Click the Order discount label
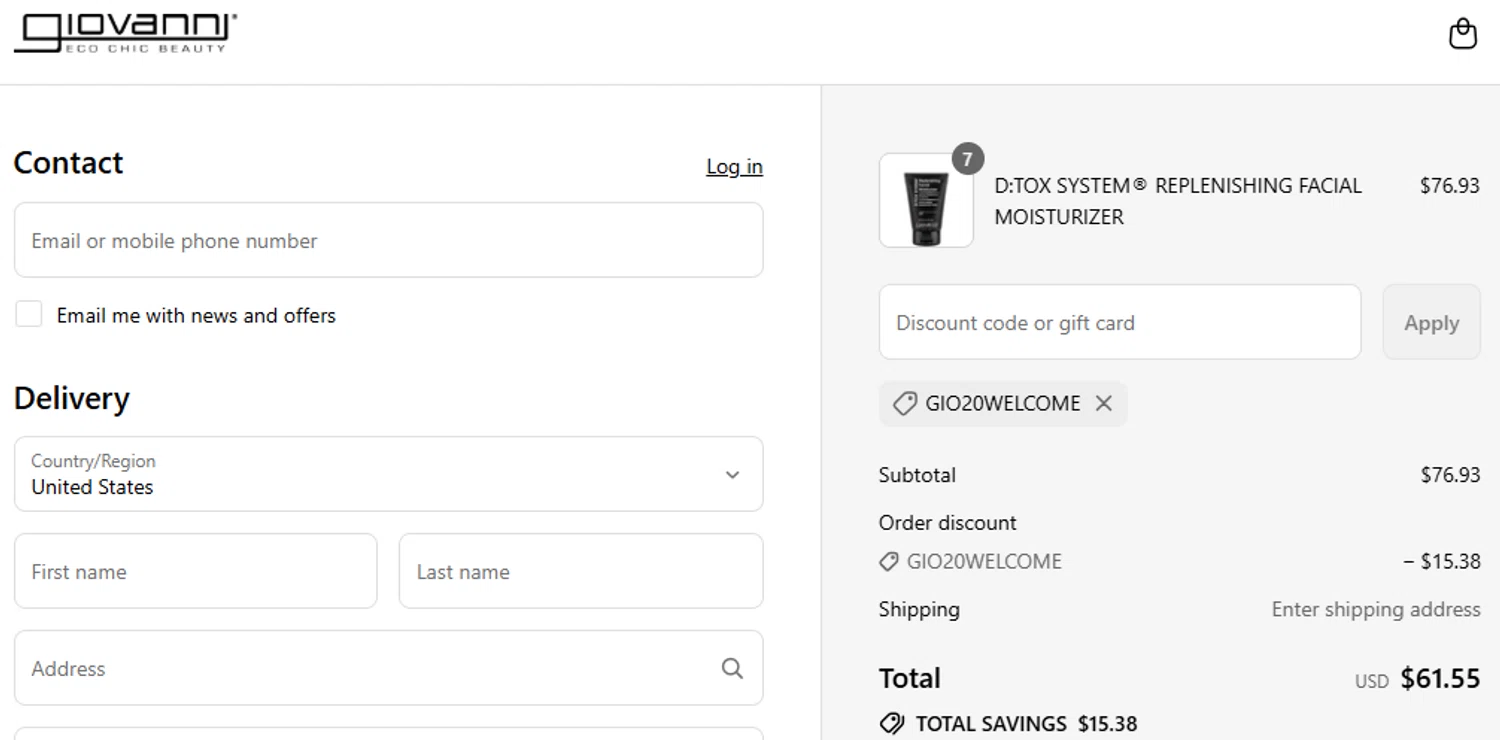1500x740 pixels. tap(947, 522)
